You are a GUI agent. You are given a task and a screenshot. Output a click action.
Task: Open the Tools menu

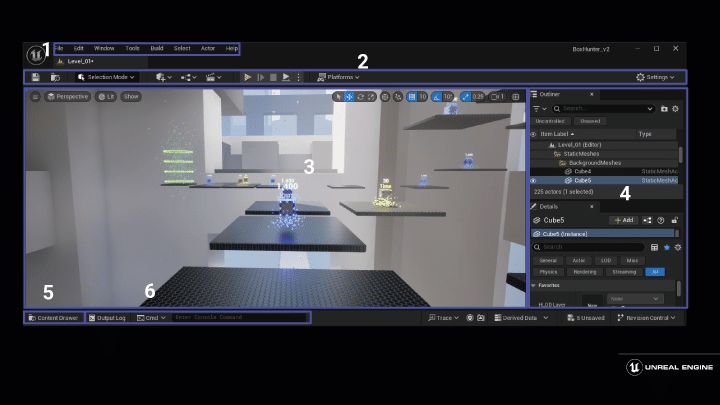pos(132,48)
